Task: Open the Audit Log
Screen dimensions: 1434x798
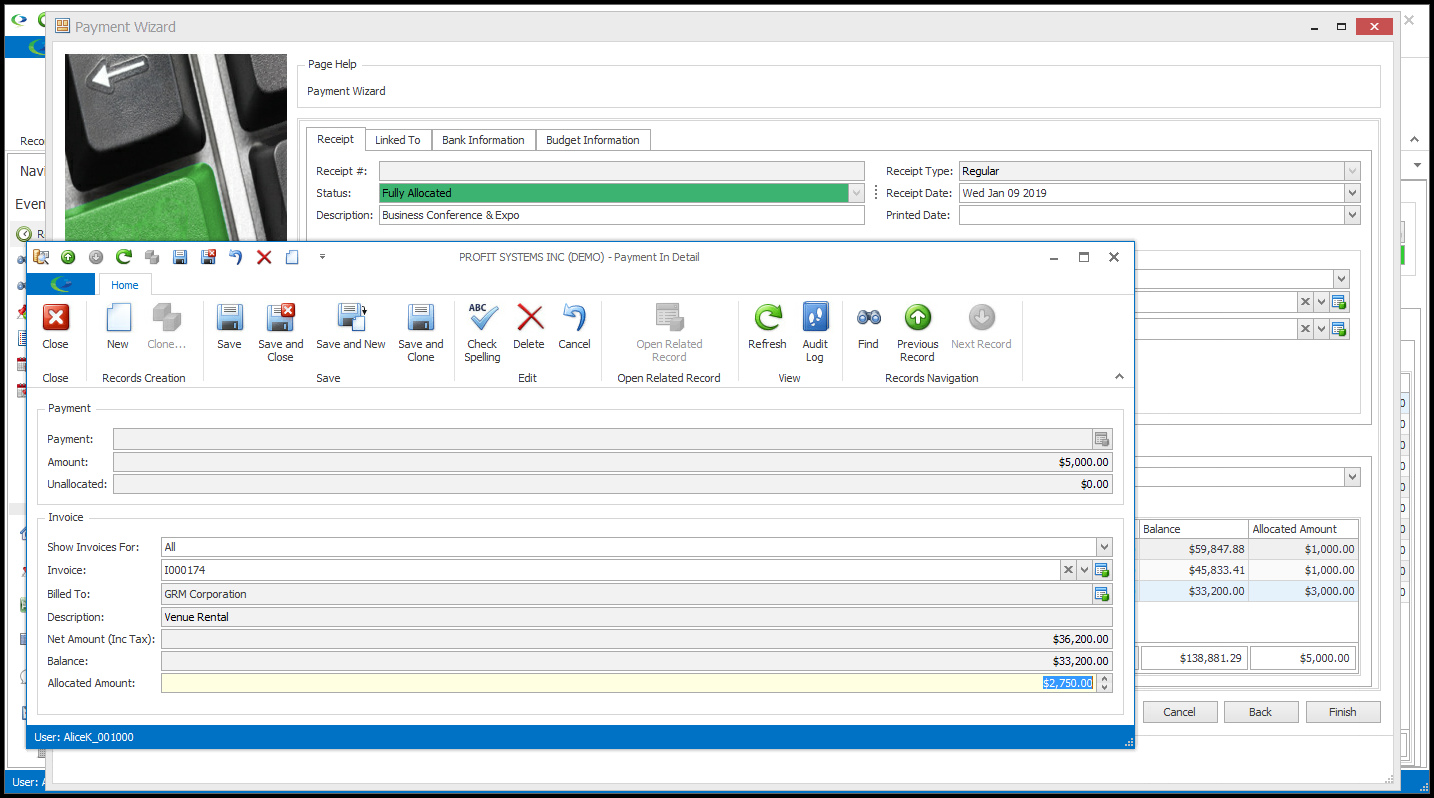Action: [815, 333]
